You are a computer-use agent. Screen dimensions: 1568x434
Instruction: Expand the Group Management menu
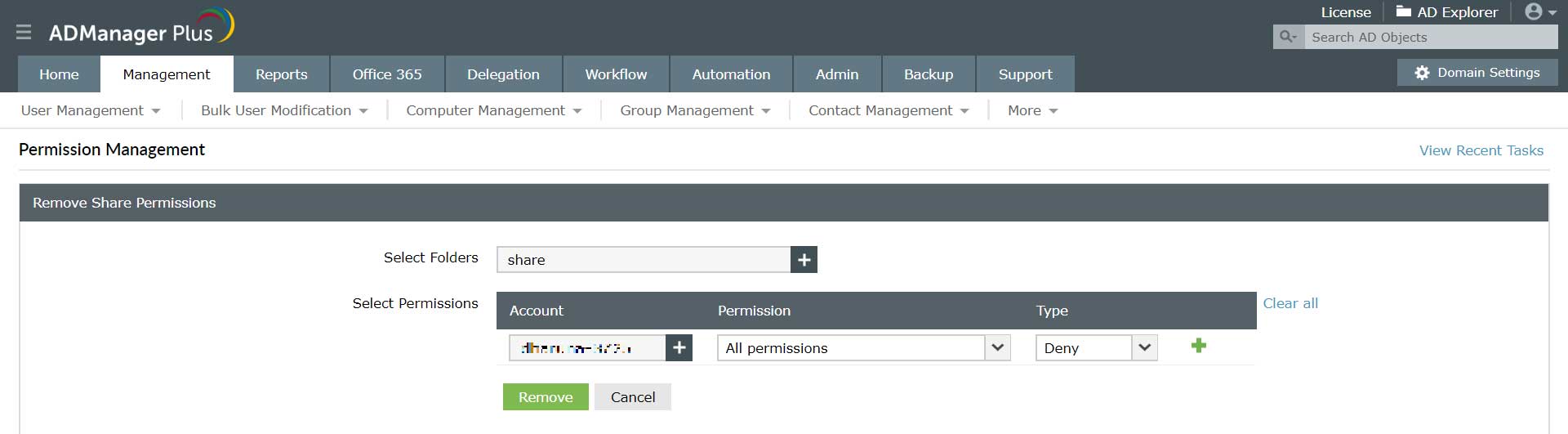[694, 110]
